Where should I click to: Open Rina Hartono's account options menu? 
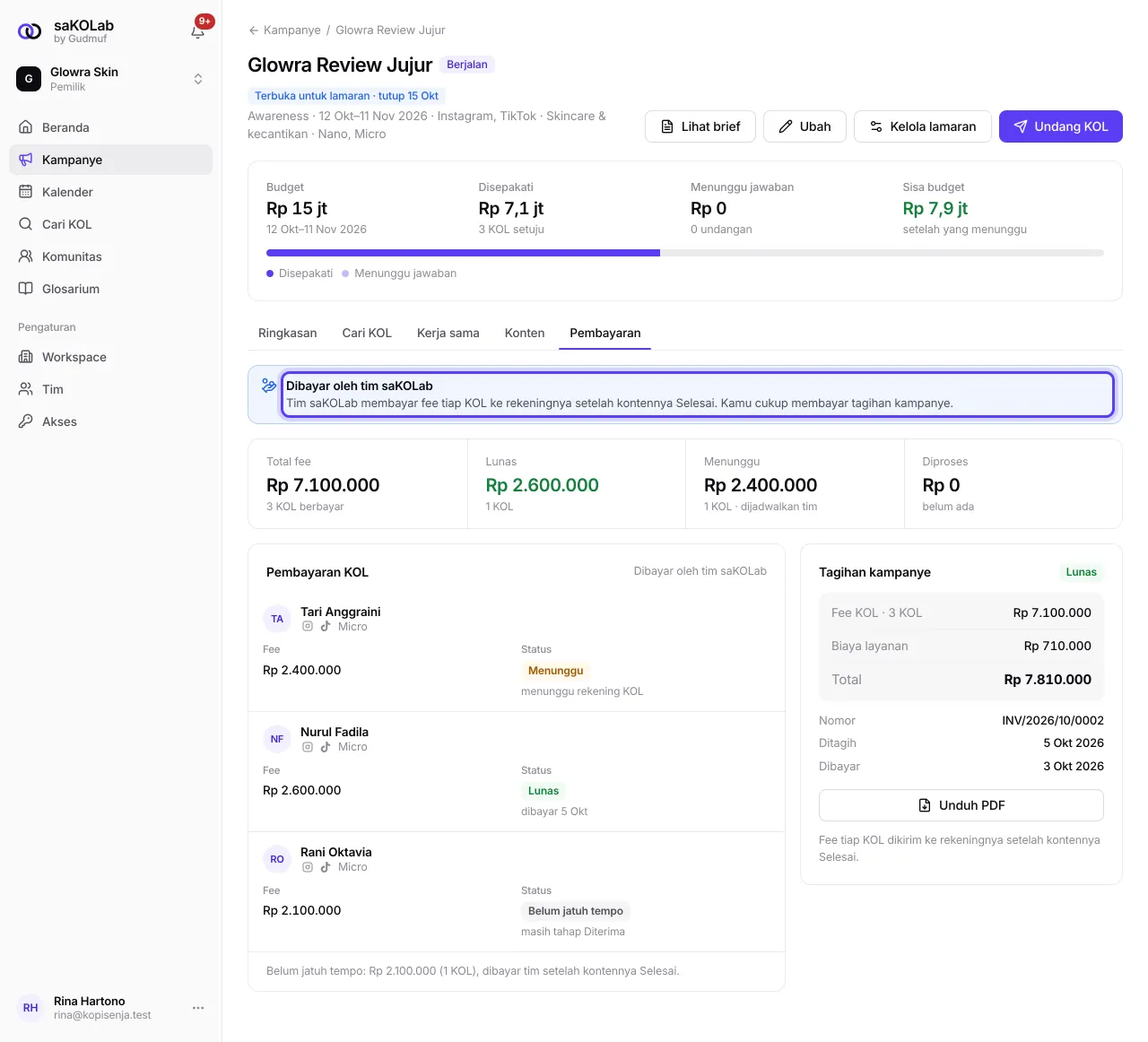pos(198,1008)
